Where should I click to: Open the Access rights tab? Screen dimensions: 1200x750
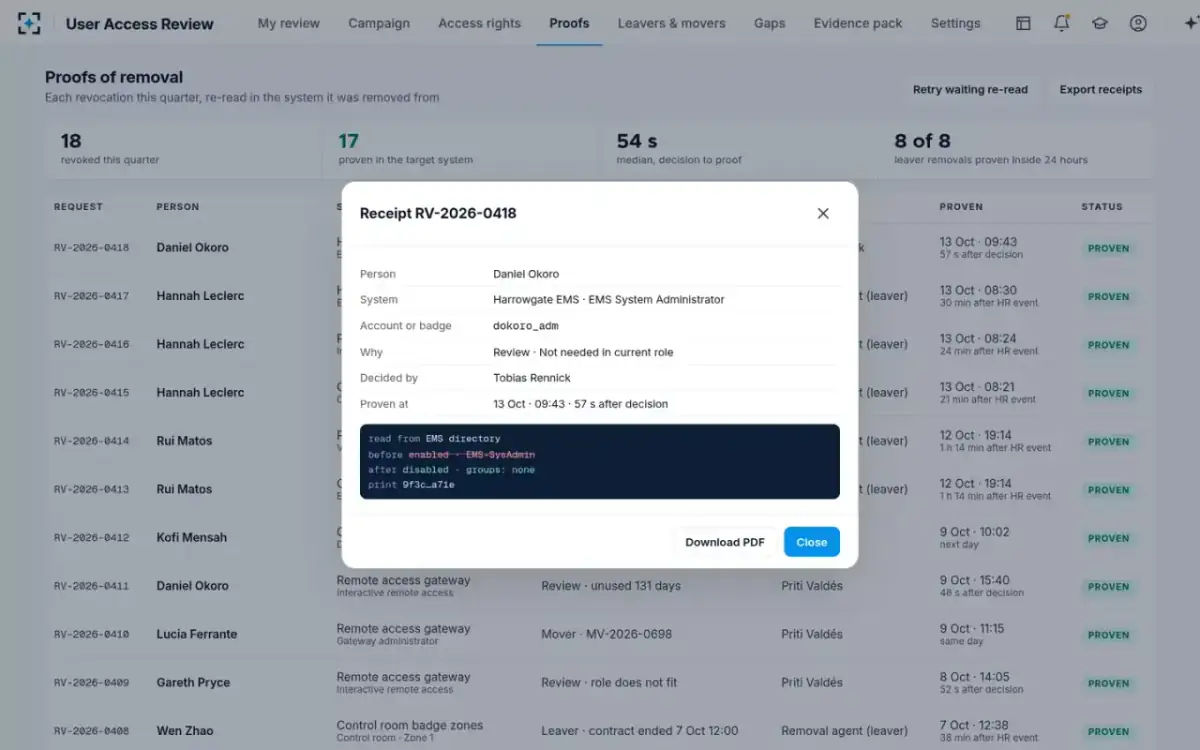(479, 23)
